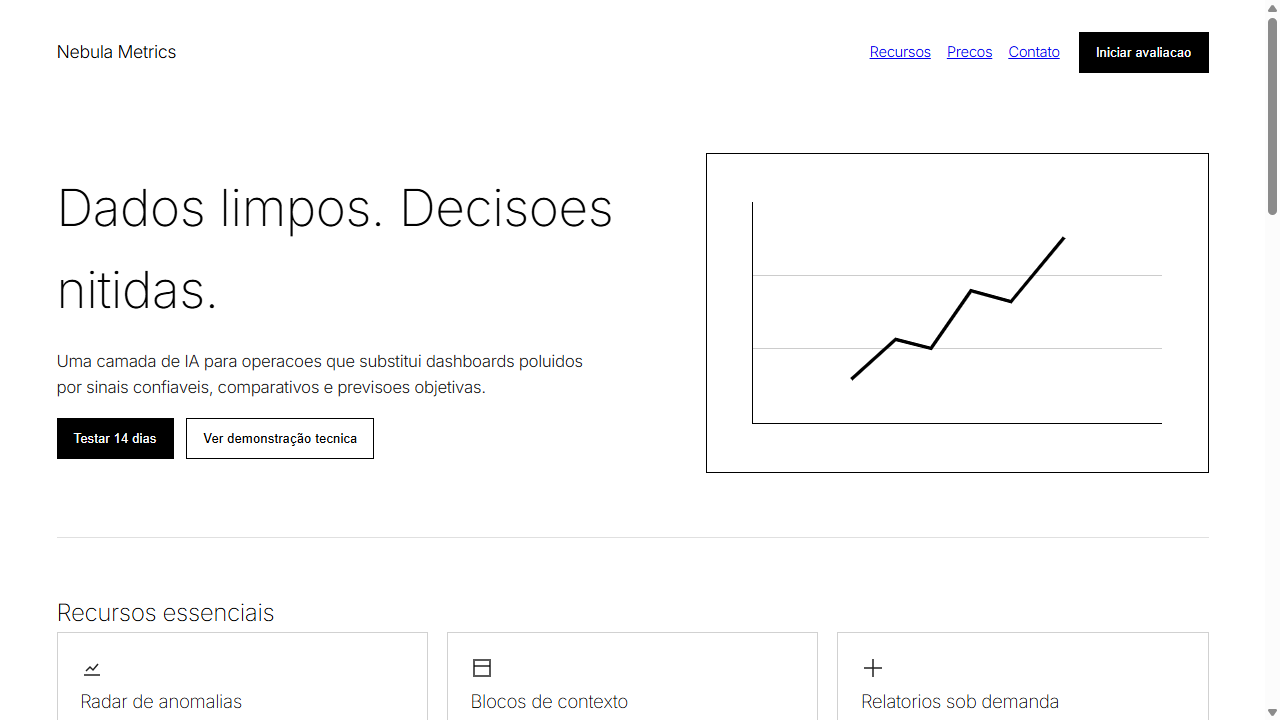Click the Recursos essenciais section heading
Viewport: 1280px width, 720px height.
(x=165, y=612)
